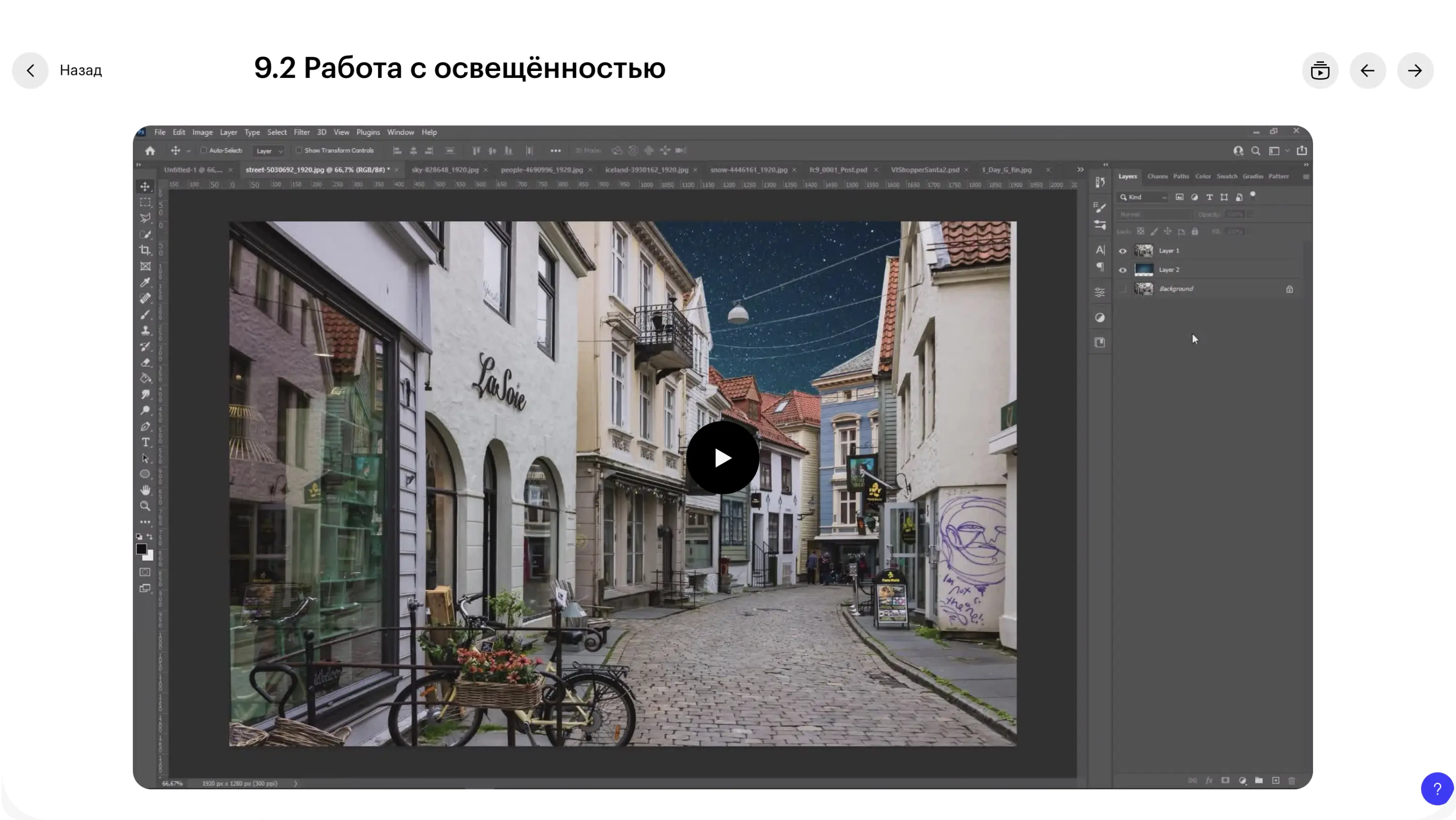
Task: Open the Move tool preset picker arrow
Action: click(x=189, y=151)
